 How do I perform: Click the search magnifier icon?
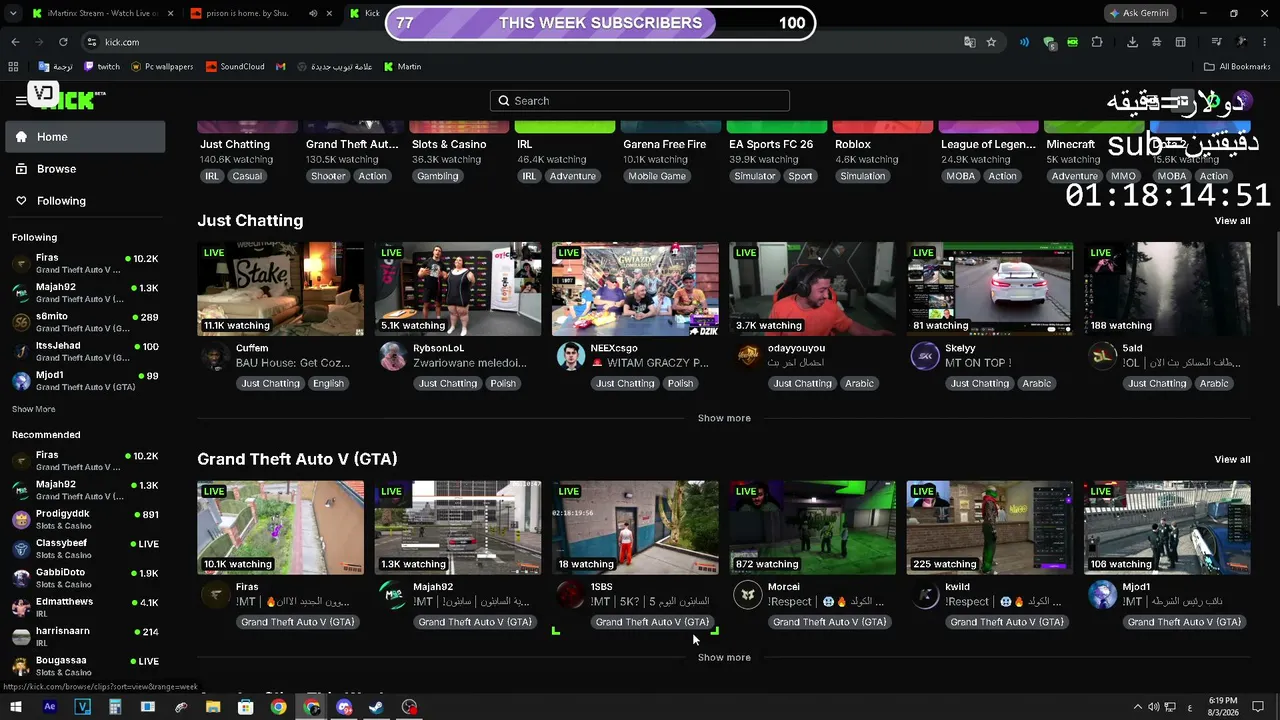(x=504, y=101)
